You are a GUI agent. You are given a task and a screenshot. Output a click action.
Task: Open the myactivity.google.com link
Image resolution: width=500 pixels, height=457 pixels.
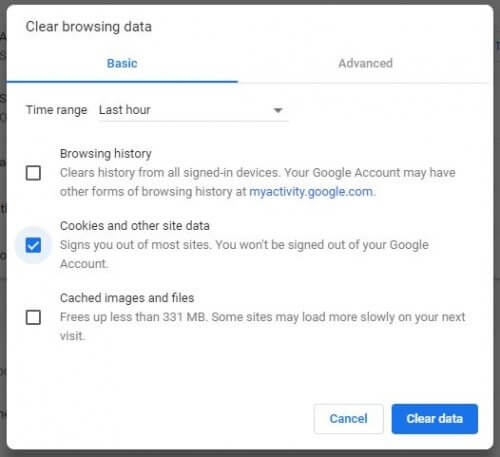[312, 192]
